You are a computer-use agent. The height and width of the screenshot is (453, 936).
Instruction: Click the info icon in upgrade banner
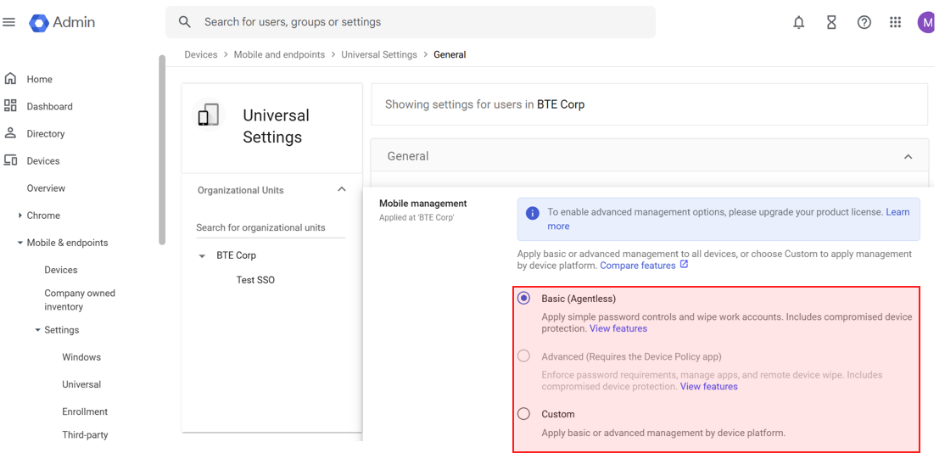pyautogui.click(x=532, y=213)
